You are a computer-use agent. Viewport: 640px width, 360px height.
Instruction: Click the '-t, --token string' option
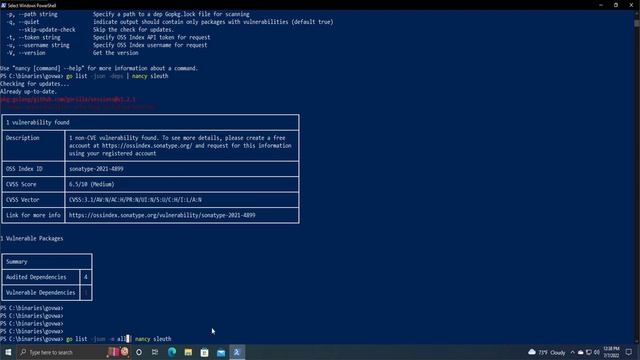(x=33, y=37)
